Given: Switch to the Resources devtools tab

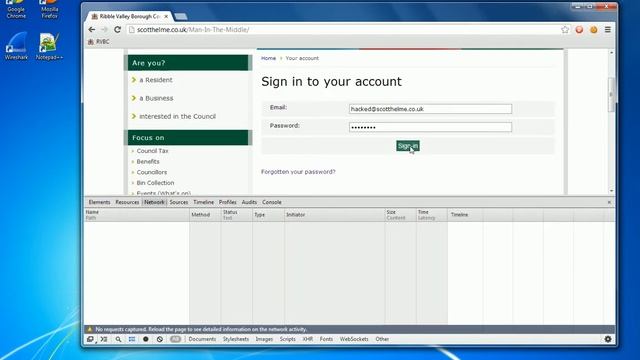Looking at the screenshot, I should pyautogui.click(x=127, y=202).
